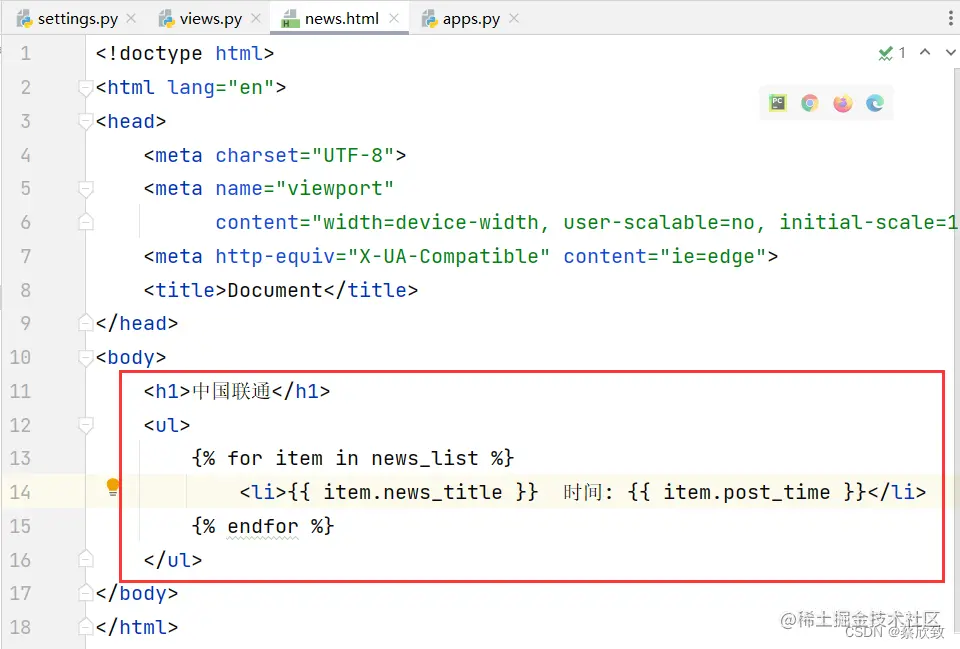Click the word Document in the title tag
The image size is (960, 649).
tap(275, 290)
